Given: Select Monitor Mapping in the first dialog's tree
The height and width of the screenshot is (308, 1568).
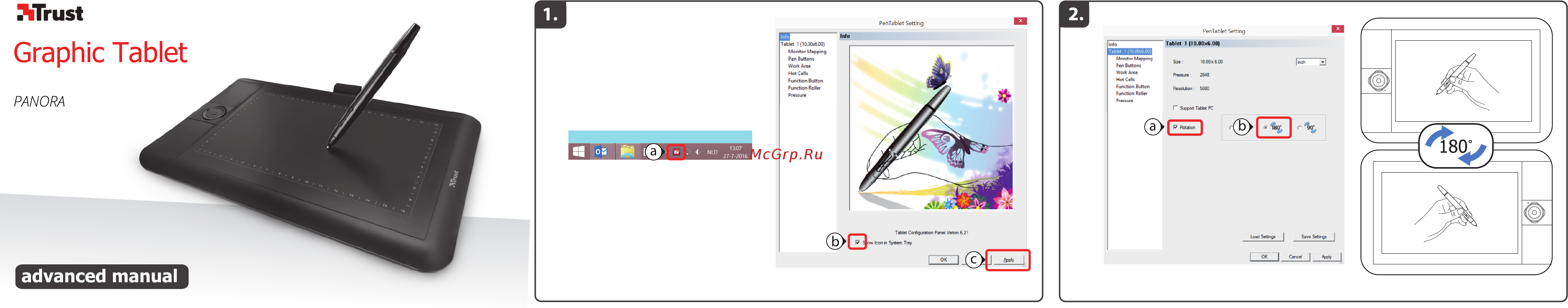Looking at the screenshot, I should [807, 52].
